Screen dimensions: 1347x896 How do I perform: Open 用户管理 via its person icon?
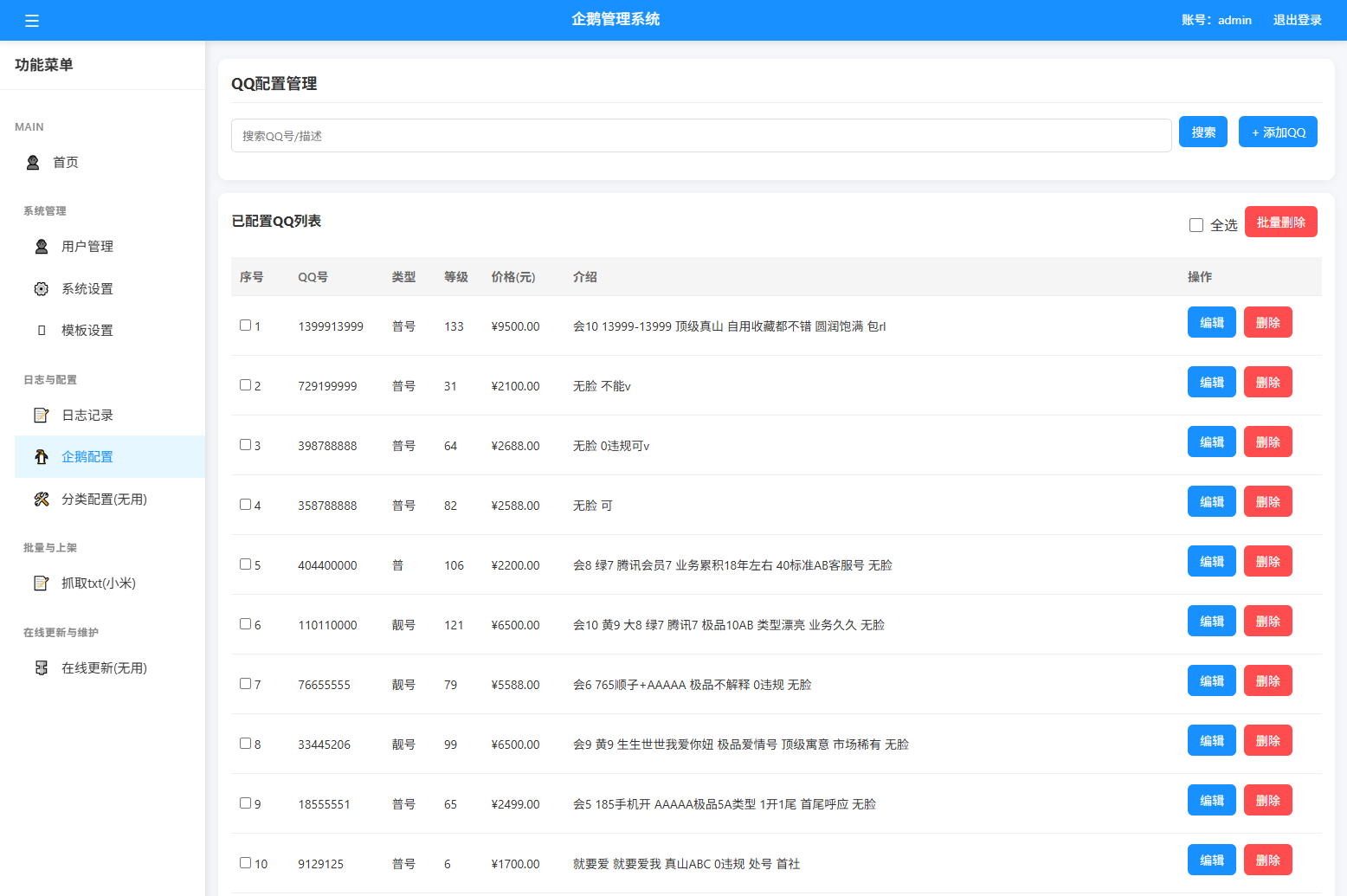[x=41, y=246]
